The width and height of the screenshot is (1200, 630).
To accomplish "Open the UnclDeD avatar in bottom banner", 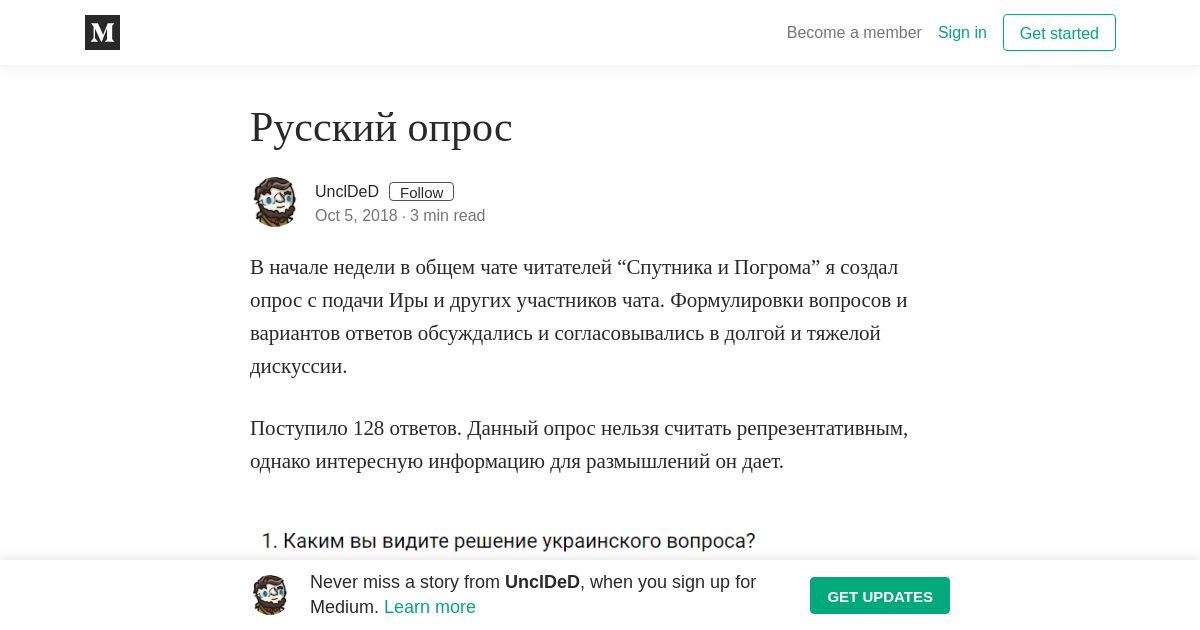I will point(270,595).
